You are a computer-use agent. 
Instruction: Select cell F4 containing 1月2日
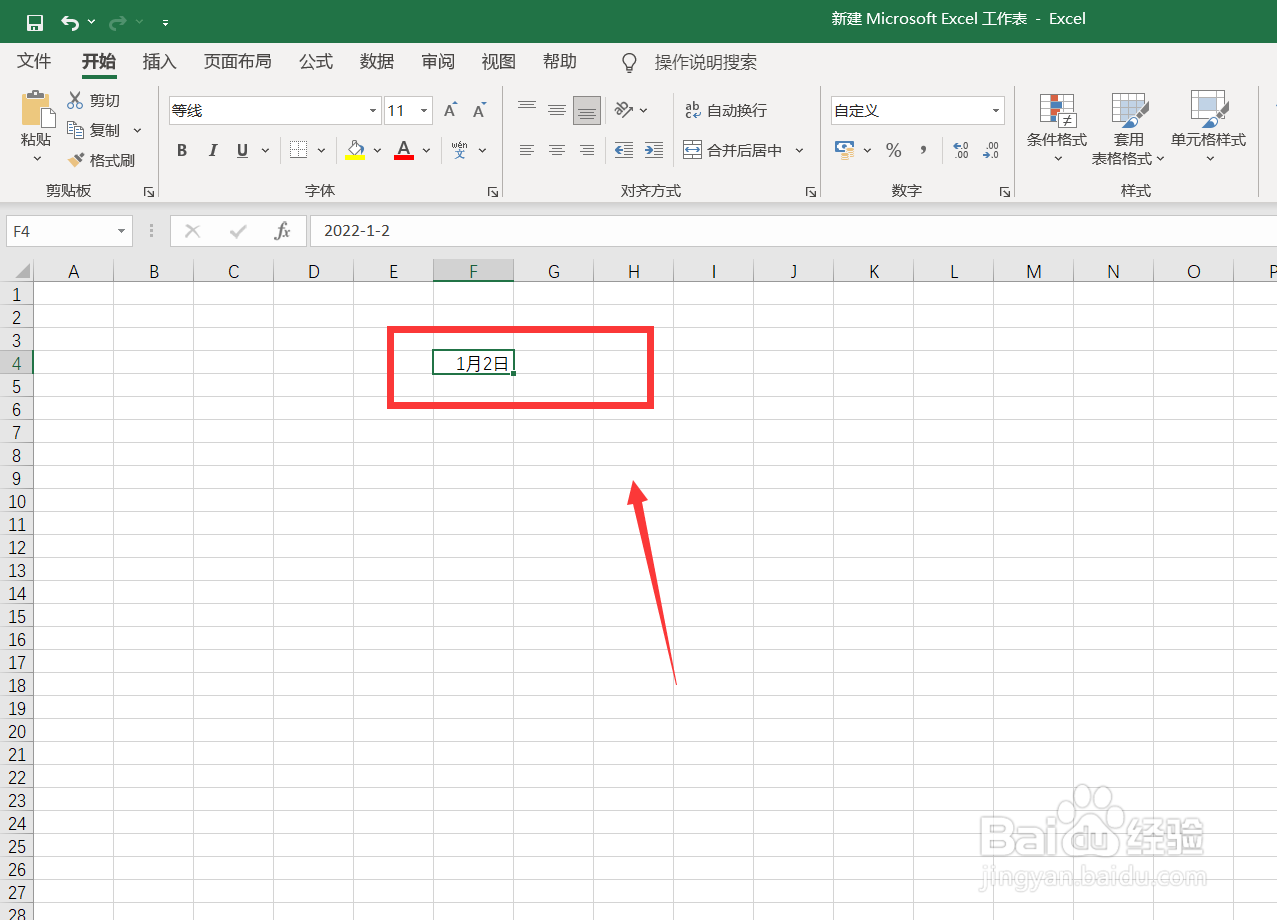(x=473, y=363)
